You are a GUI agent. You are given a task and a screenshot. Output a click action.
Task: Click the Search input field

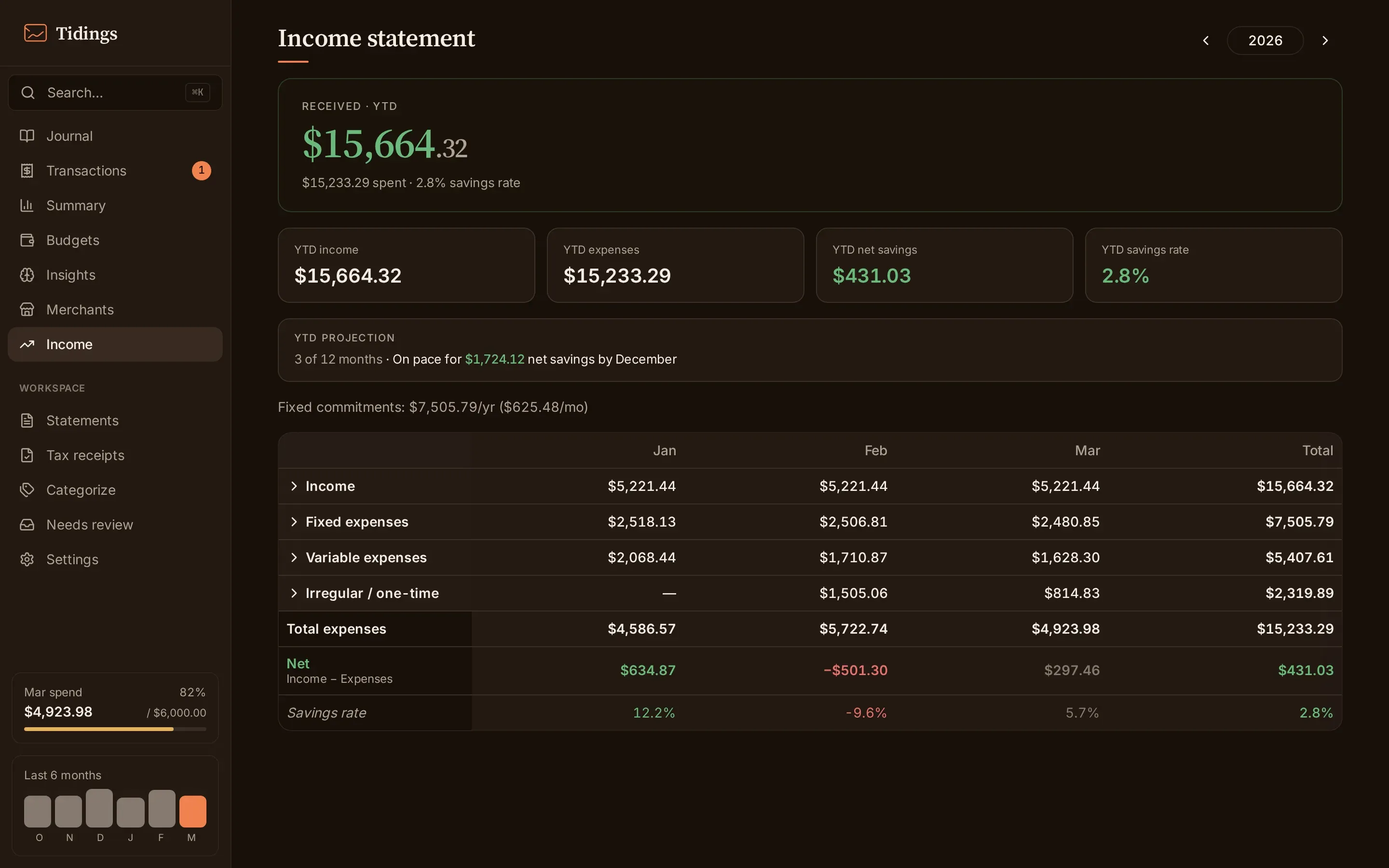[x=115, y=93]
